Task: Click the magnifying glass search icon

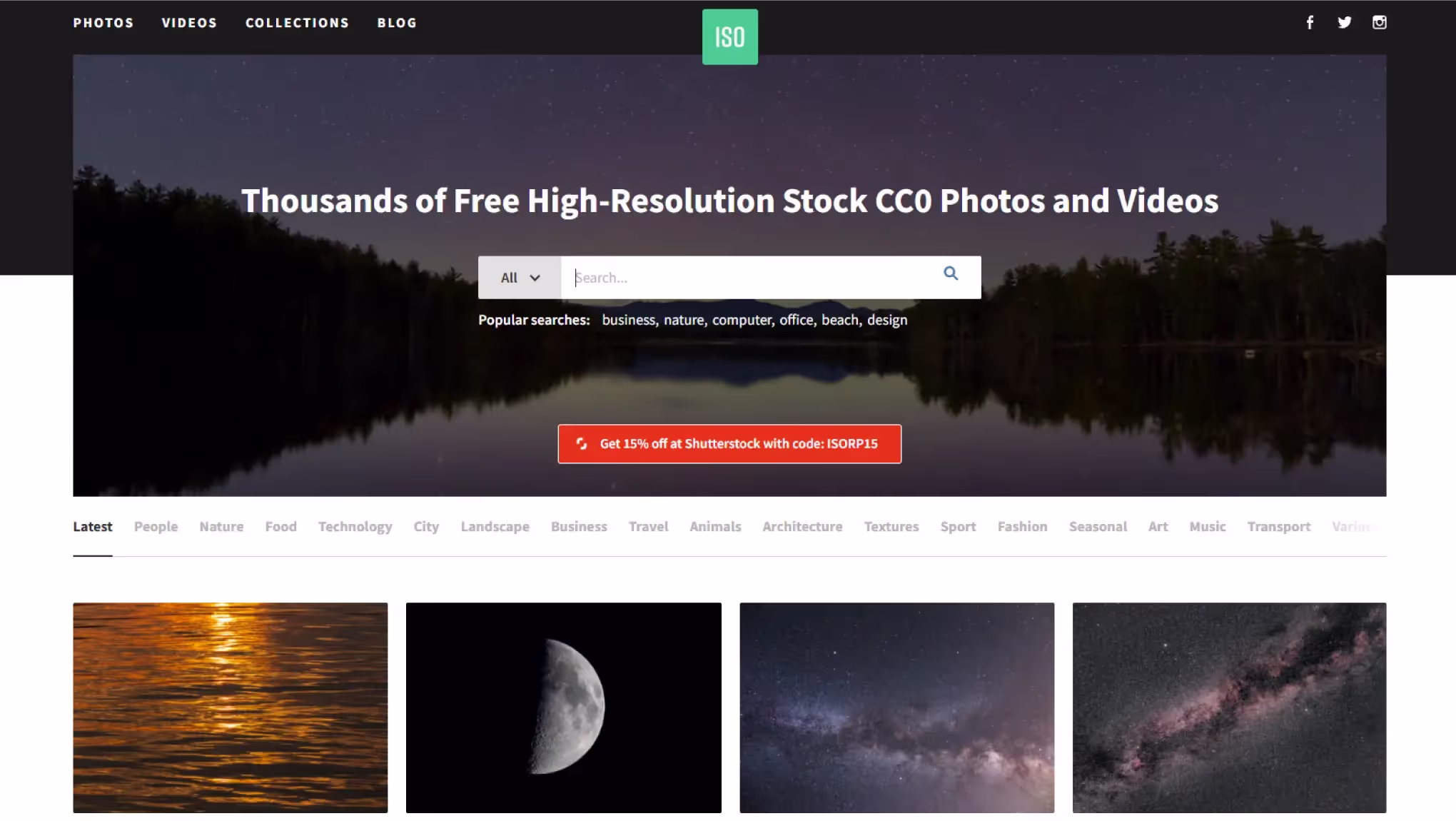Action: 951,273
